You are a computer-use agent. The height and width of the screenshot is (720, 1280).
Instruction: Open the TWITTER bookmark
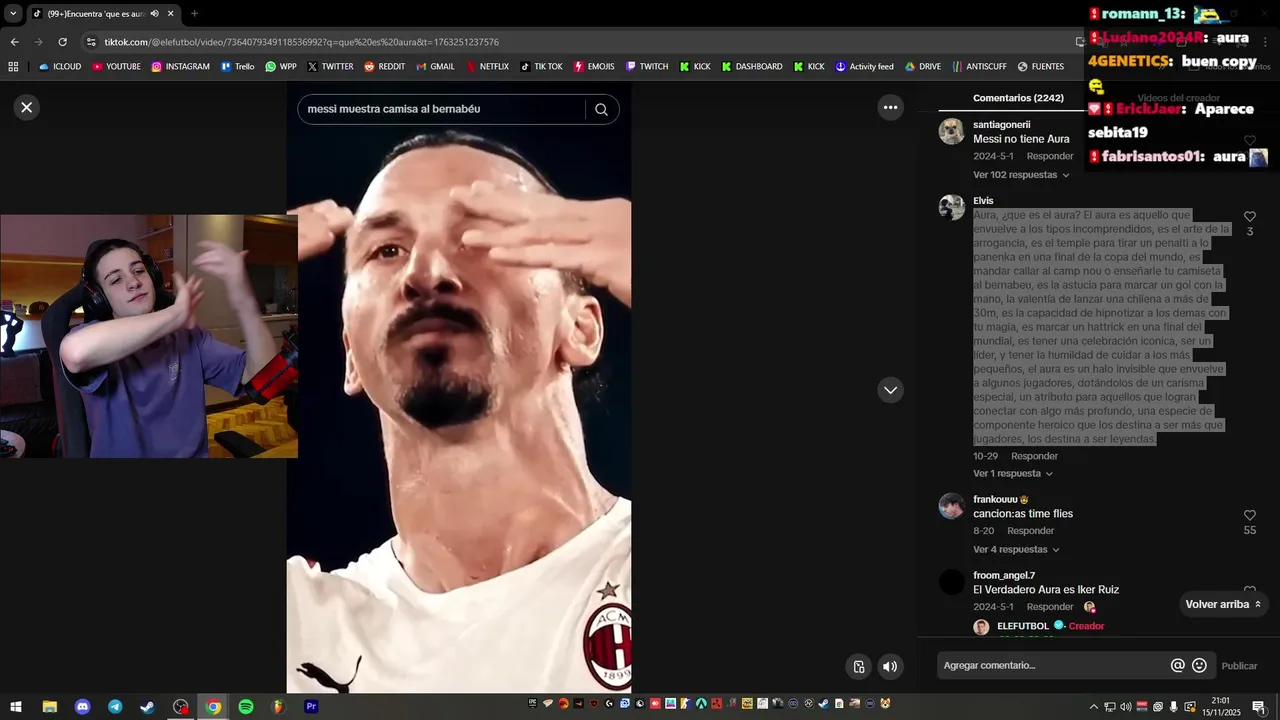[x=330, y=67]
